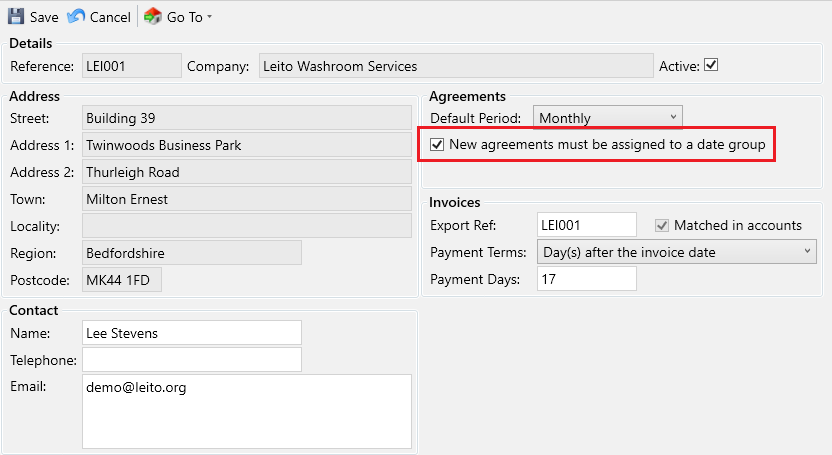Open the Payment Terms dropdown

click(676, 252)
